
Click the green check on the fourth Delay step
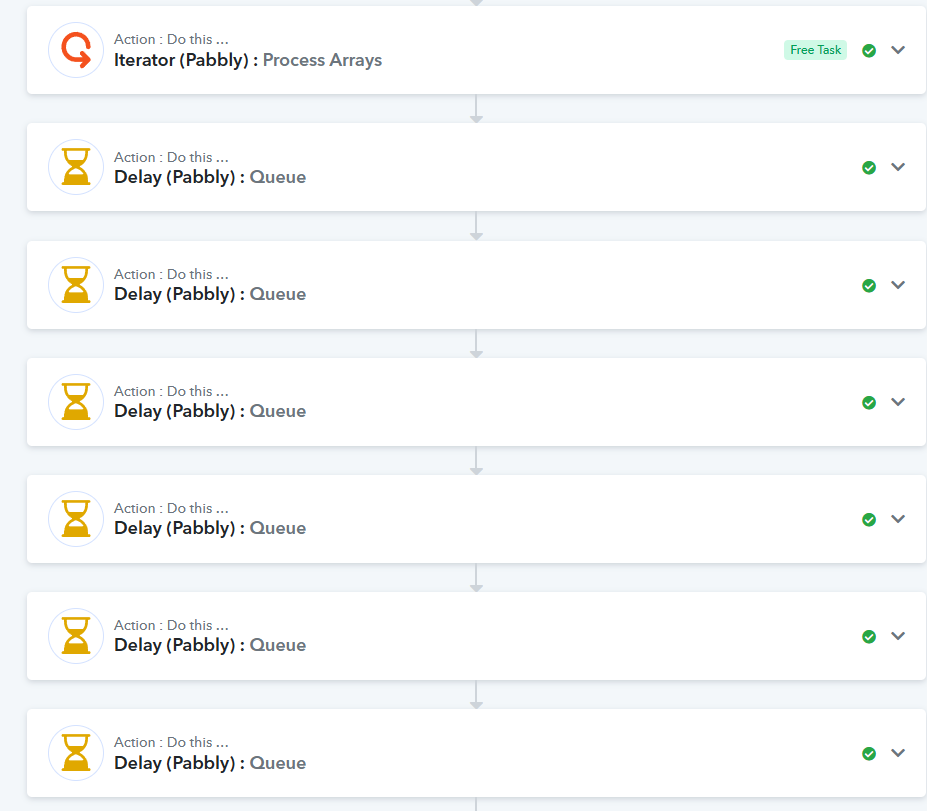point(869,520)
